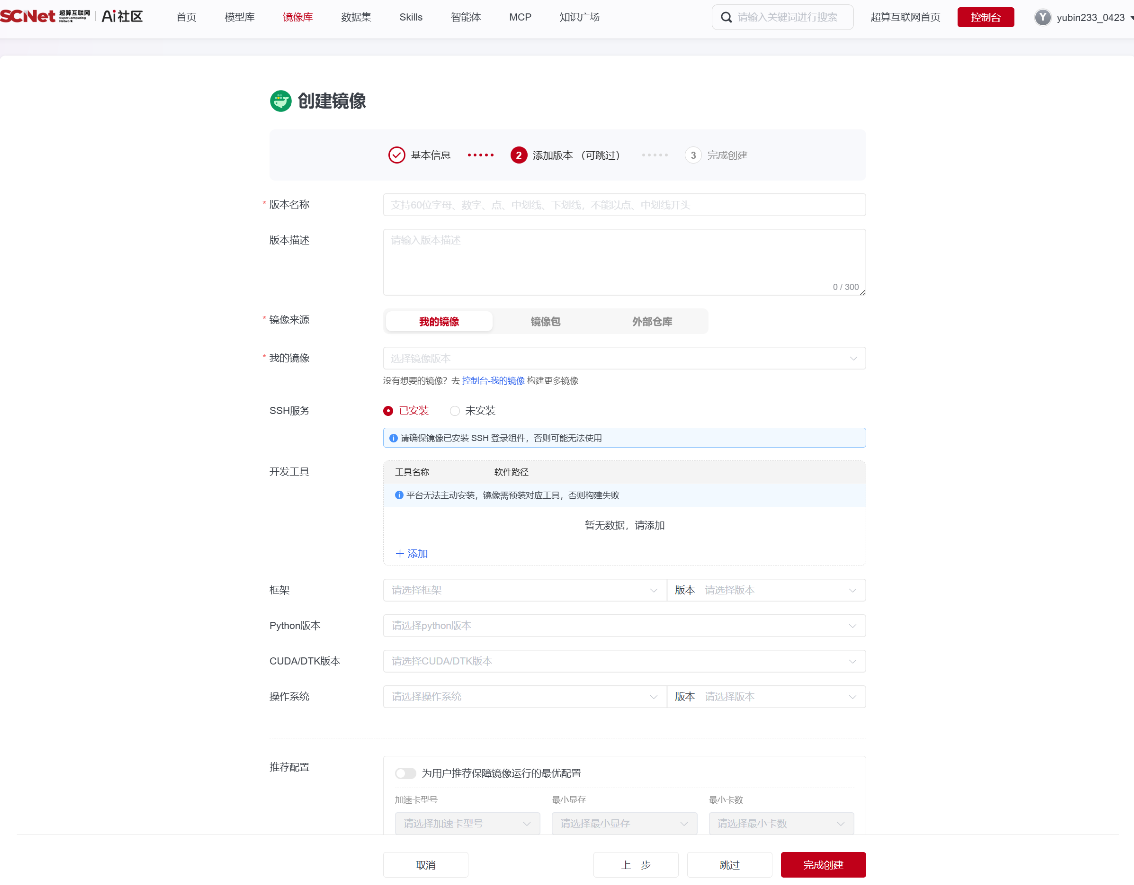Expand the Python版本 dropdown
Screen dimensions: 1134x885
[x=624, y=626]
